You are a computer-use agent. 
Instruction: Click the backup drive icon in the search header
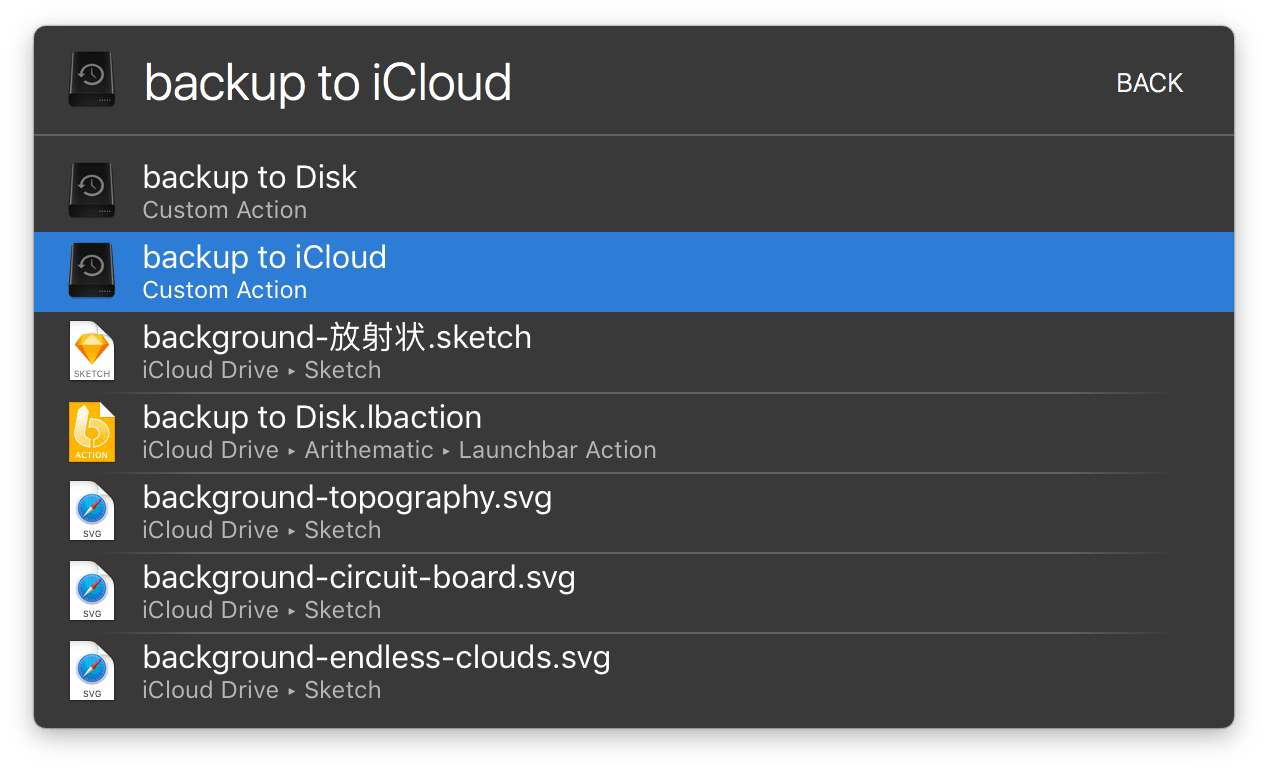tap(91, 81)
